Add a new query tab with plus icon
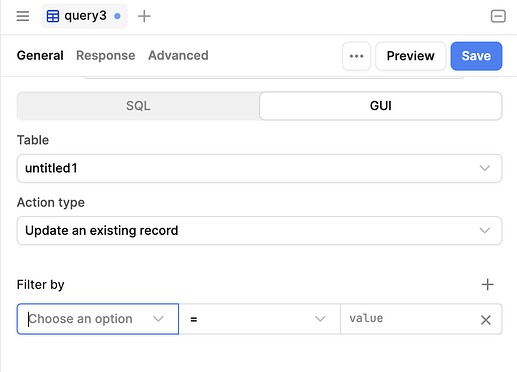Viewport: 517px width, 372px height. (x=144, y=16)
